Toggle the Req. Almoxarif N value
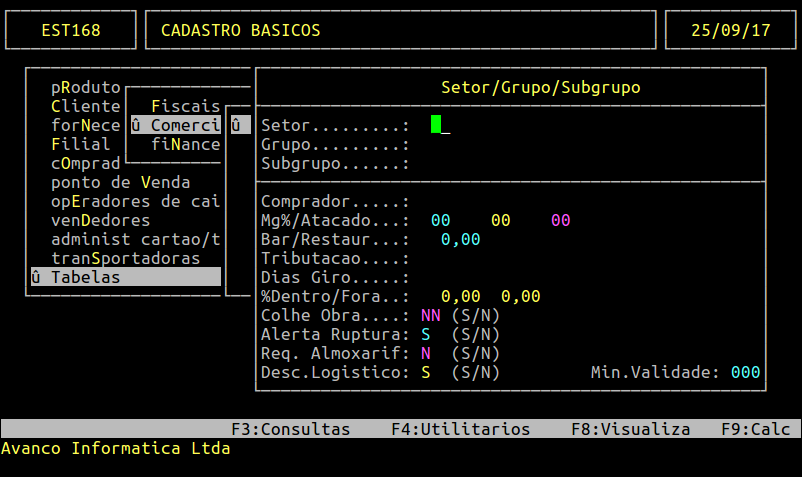Image resolution: width=802 pixels, height=477 pixels. (x=426, y=353)
